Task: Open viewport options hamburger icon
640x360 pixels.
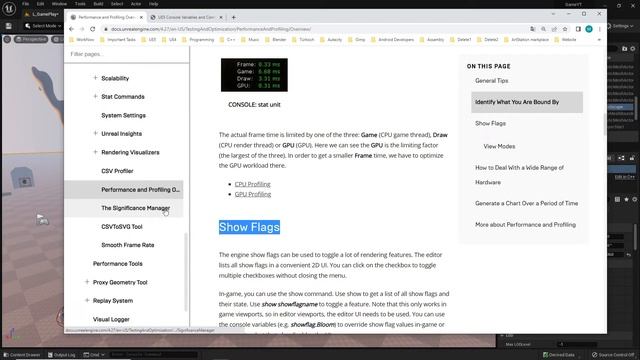Action: [x=7, y=39]
